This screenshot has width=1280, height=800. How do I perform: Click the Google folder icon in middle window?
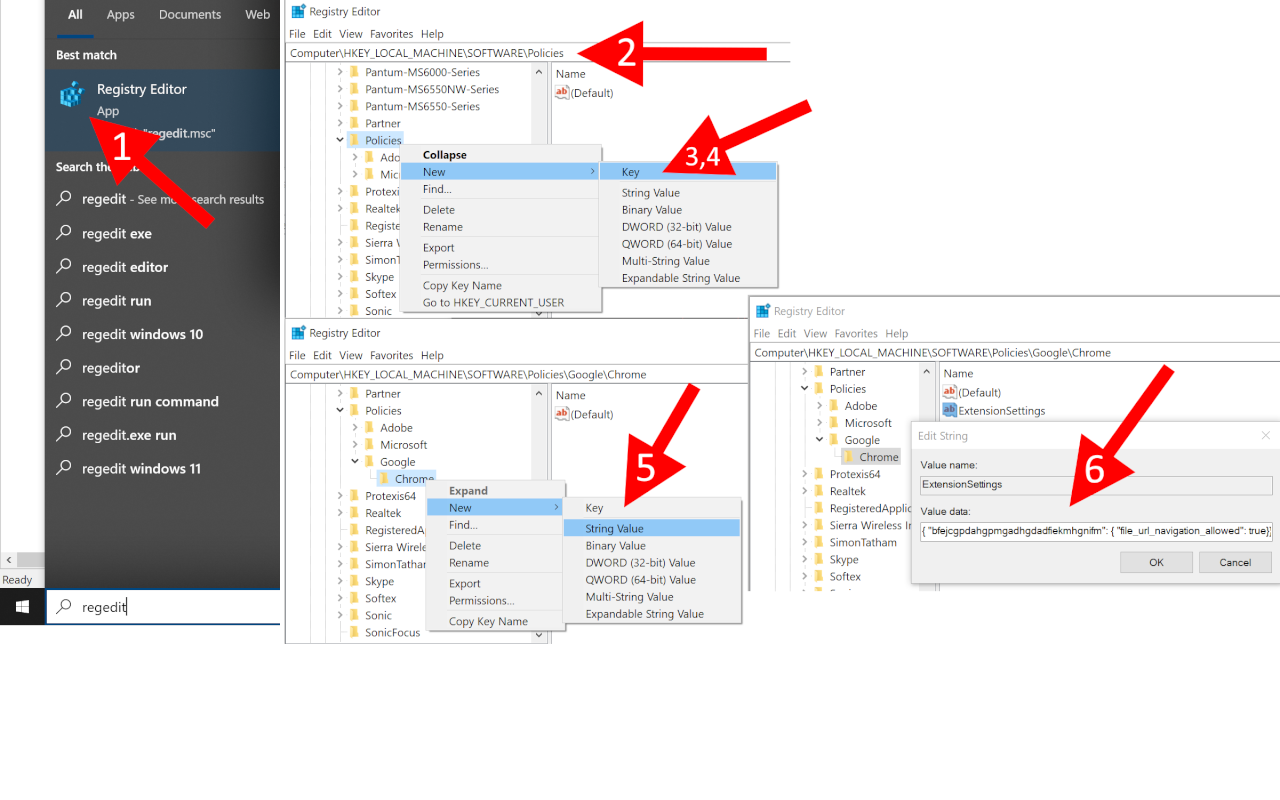(x=368, y=462)
